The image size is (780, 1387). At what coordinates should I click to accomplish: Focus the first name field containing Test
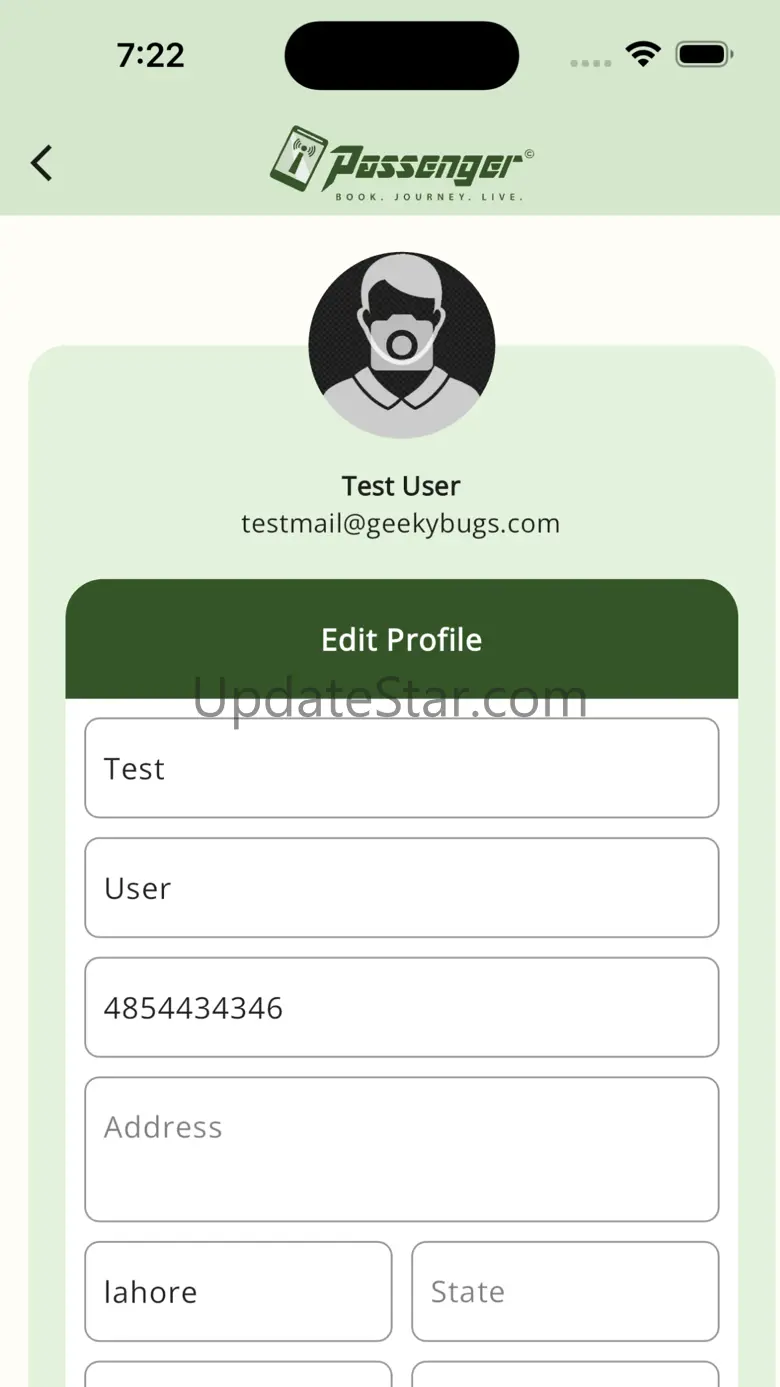pyautogui.click(x=401, y=768)
